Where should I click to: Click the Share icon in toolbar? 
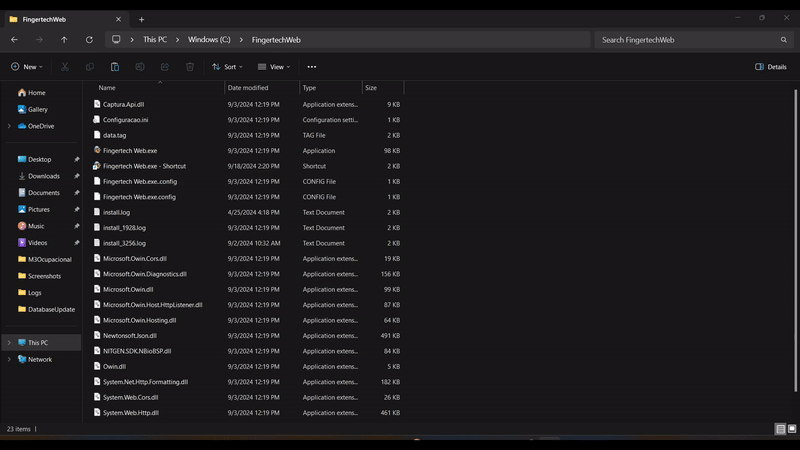pos(165,67)
